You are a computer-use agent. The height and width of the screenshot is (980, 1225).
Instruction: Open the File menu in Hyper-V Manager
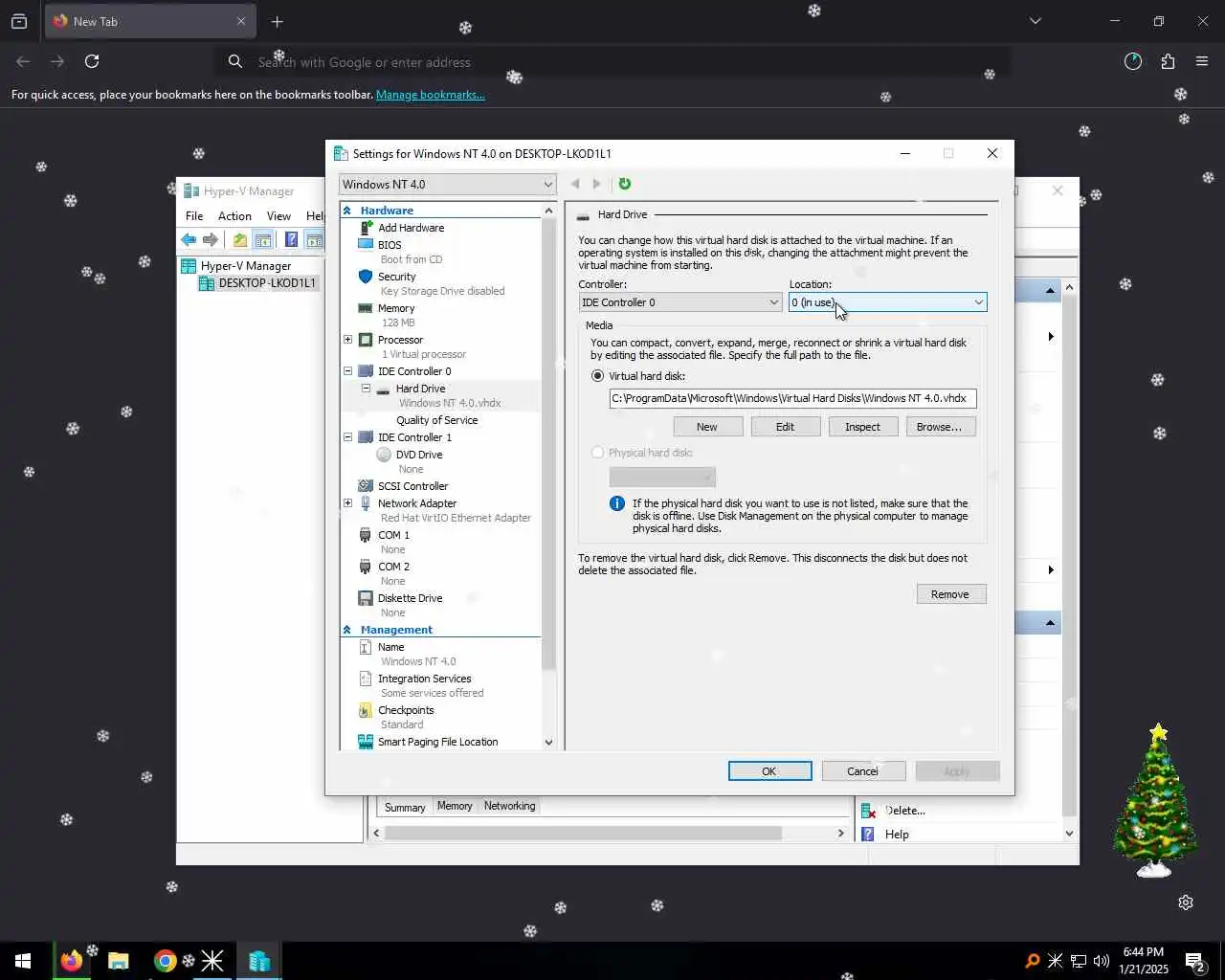pos(194,216)
